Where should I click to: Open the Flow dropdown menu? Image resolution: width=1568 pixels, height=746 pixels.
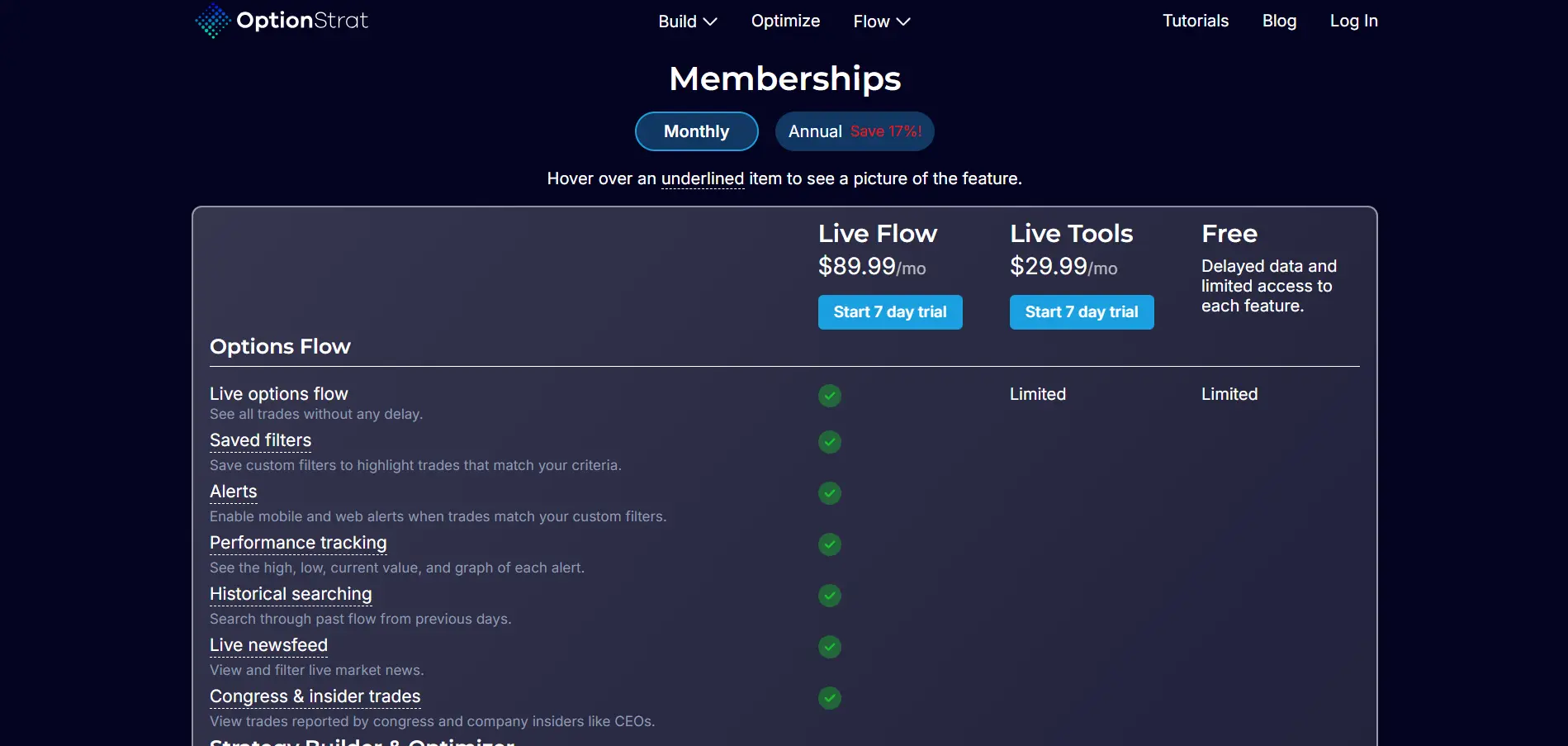click(x=881, y=21)
